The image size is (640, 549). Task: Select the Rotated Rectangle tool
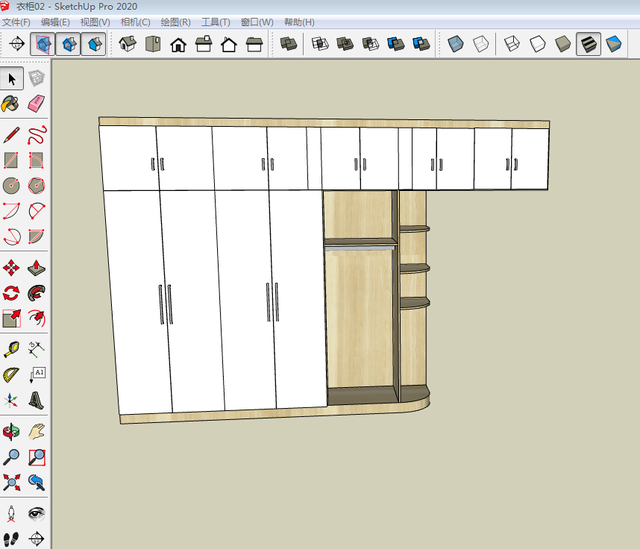[36, 160]
